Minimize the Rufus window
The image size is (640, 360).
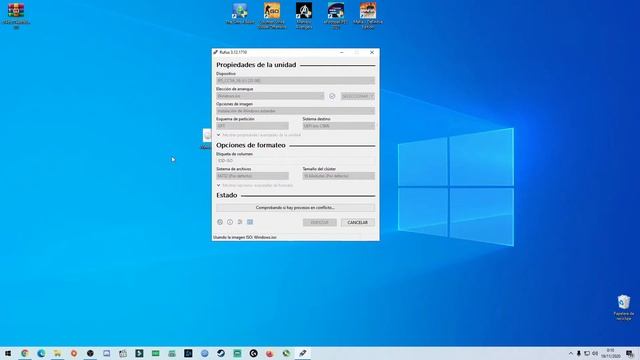(x=342, y=53)
